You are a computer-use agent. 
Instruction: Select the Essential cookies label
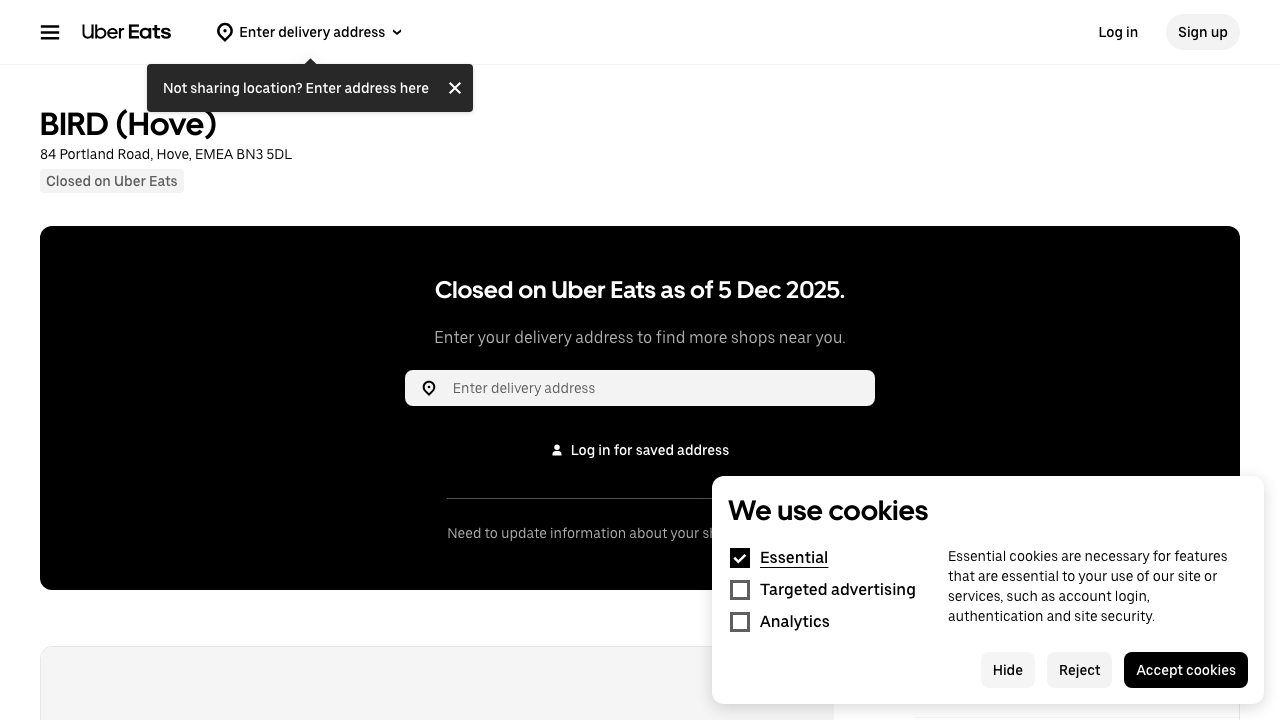point(794,558)
